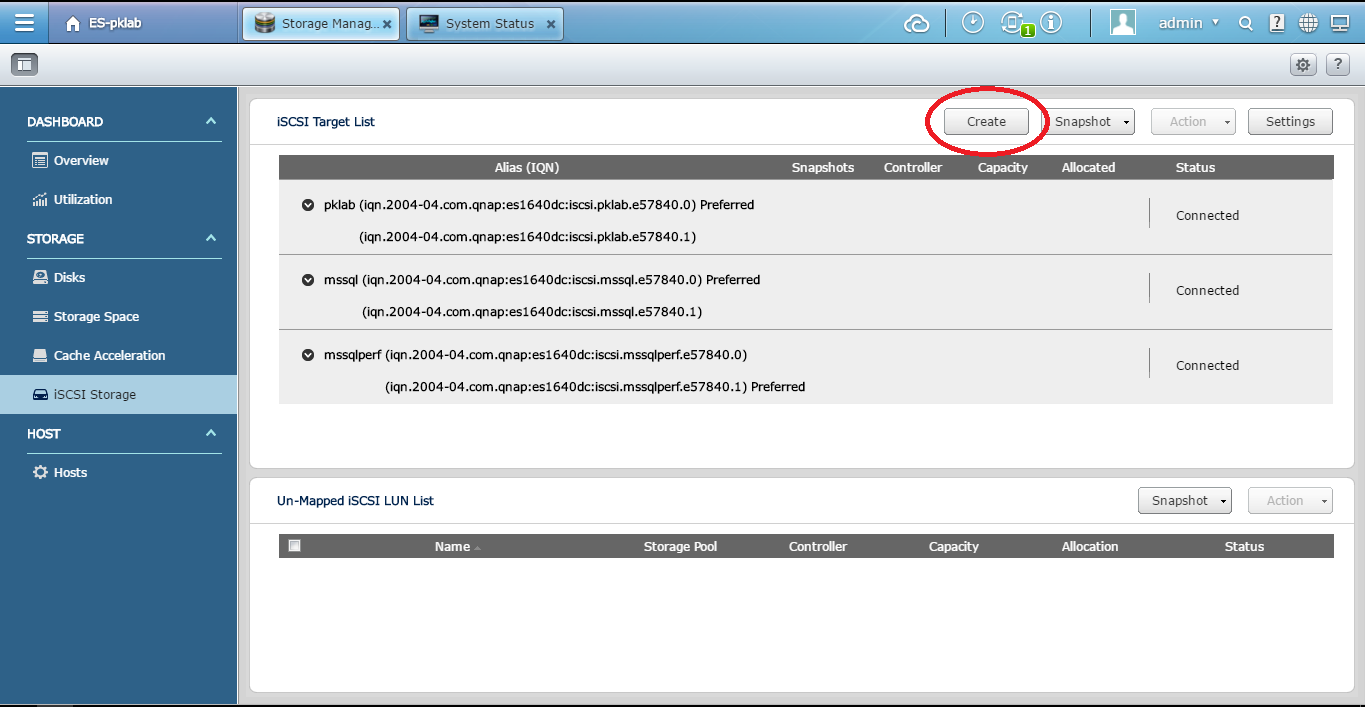Click the Create button

[986, 122]
